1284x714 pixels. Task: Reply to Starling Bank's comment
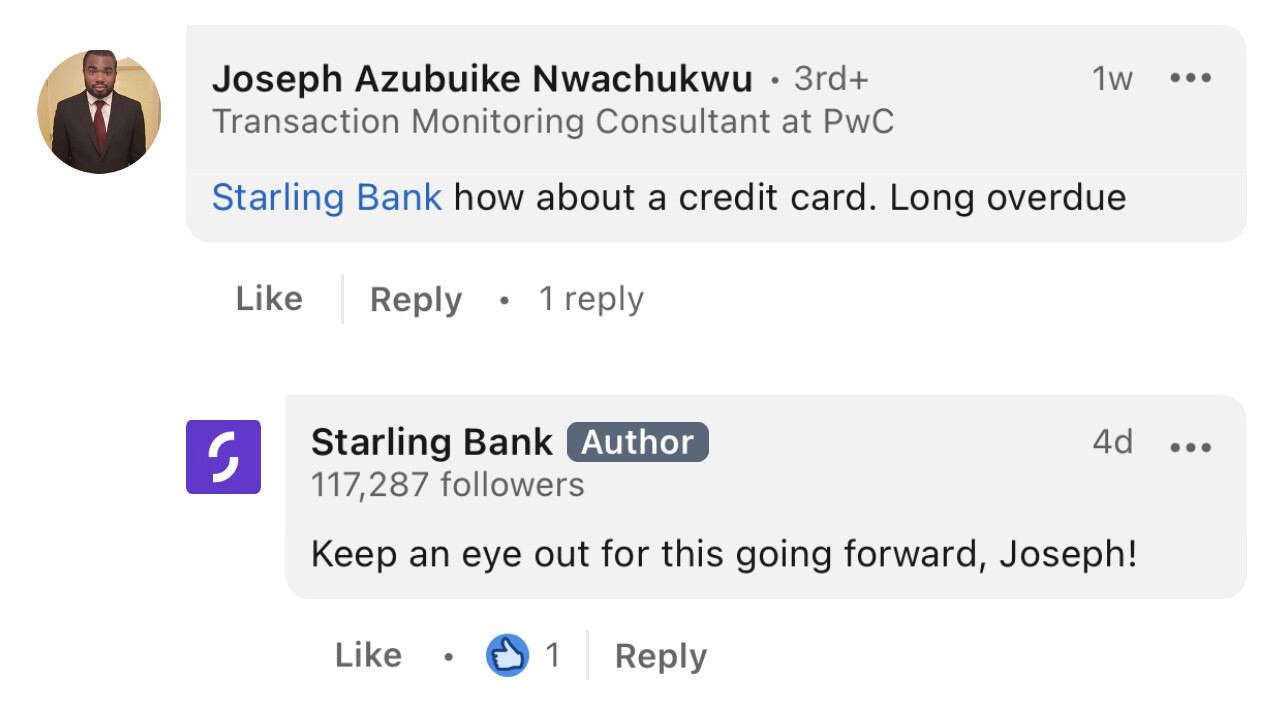660,656
